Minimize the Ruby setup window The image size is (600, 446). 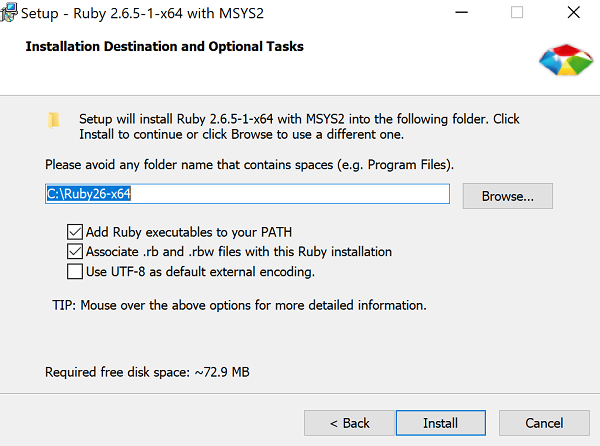(x=461, y=13)
